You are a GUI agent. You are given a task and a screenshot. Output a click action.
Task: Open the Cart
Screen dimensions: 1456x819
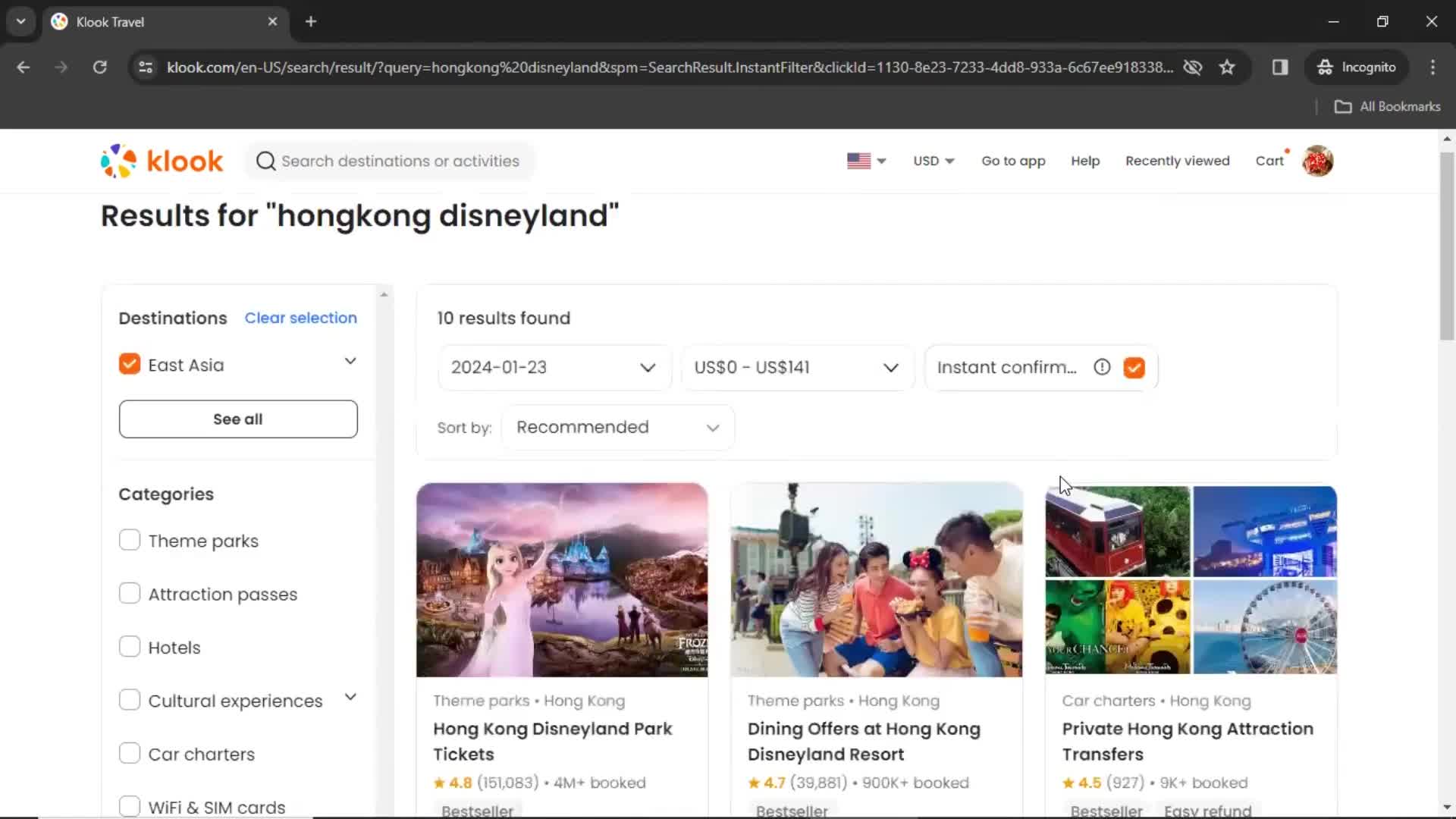coord(1269,161)
